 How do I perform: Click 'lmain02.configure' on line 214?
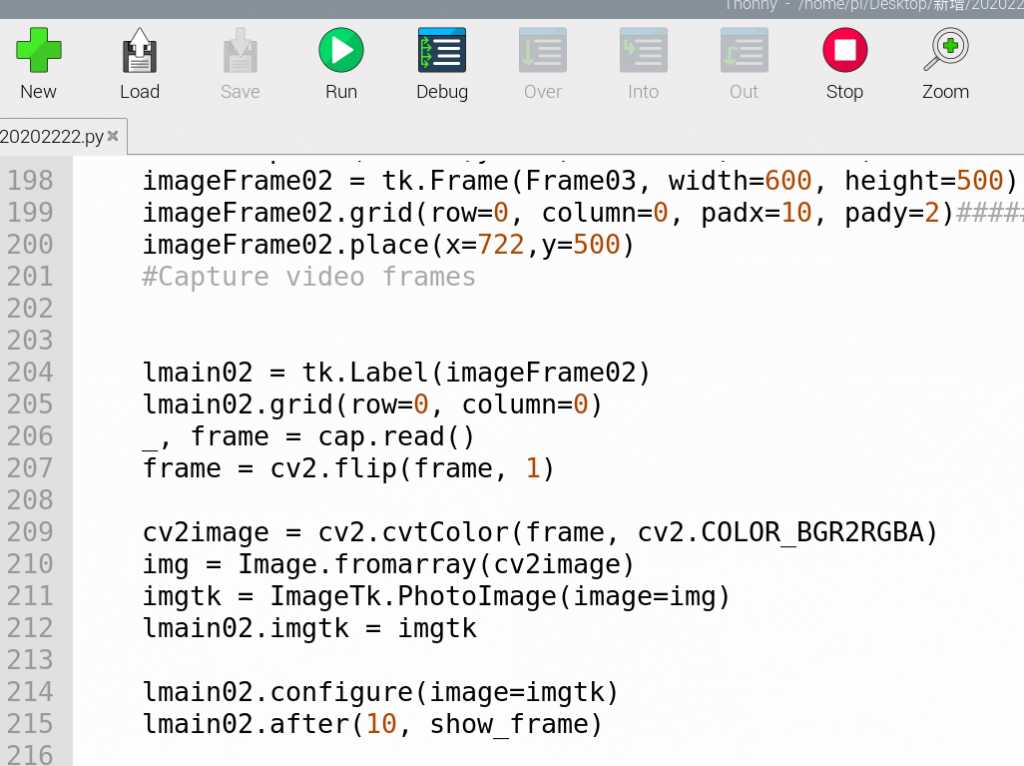(278, 692)
